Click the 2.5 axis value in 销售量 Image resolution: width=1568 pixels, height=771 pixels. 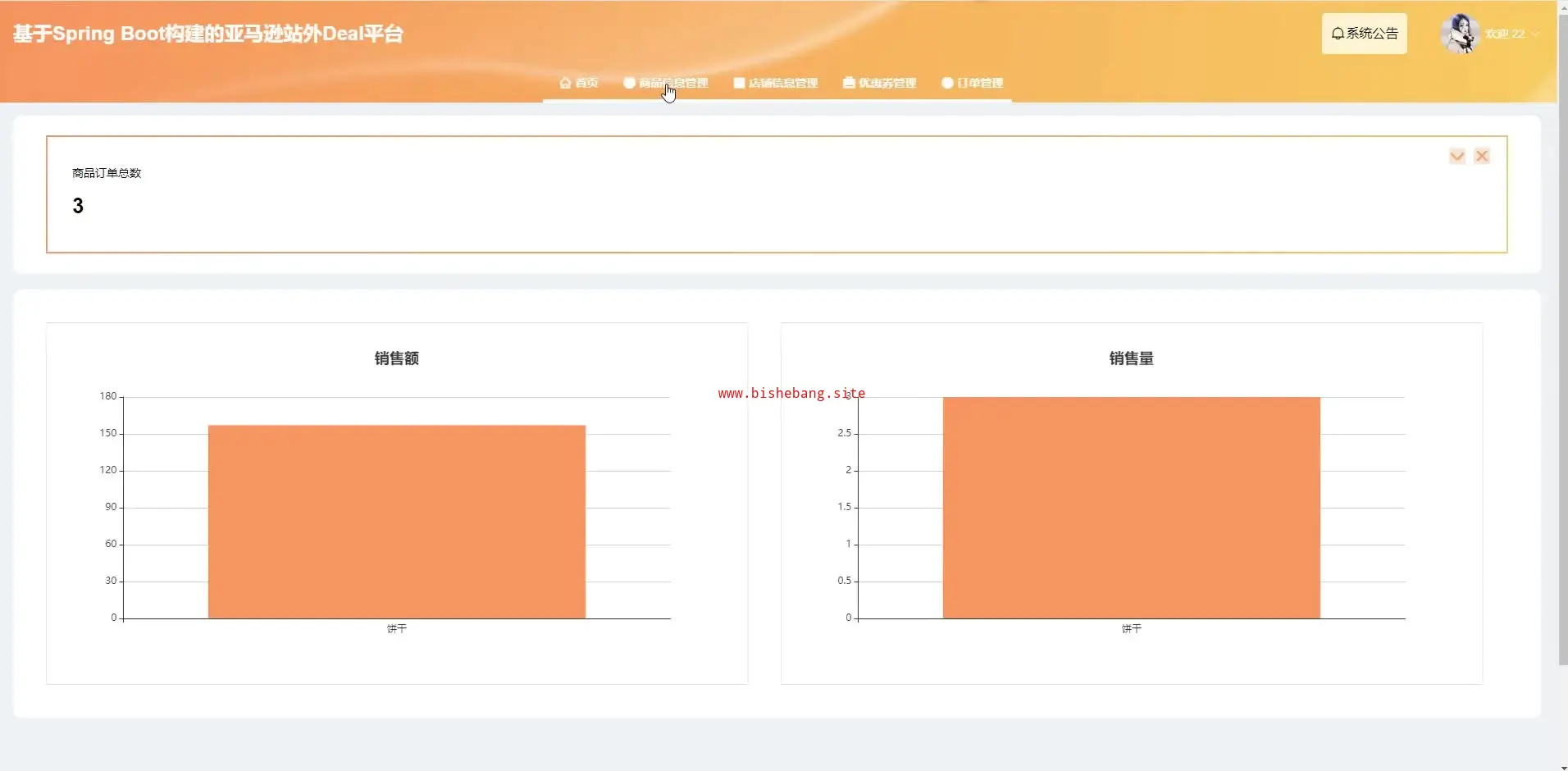(845, 433)
